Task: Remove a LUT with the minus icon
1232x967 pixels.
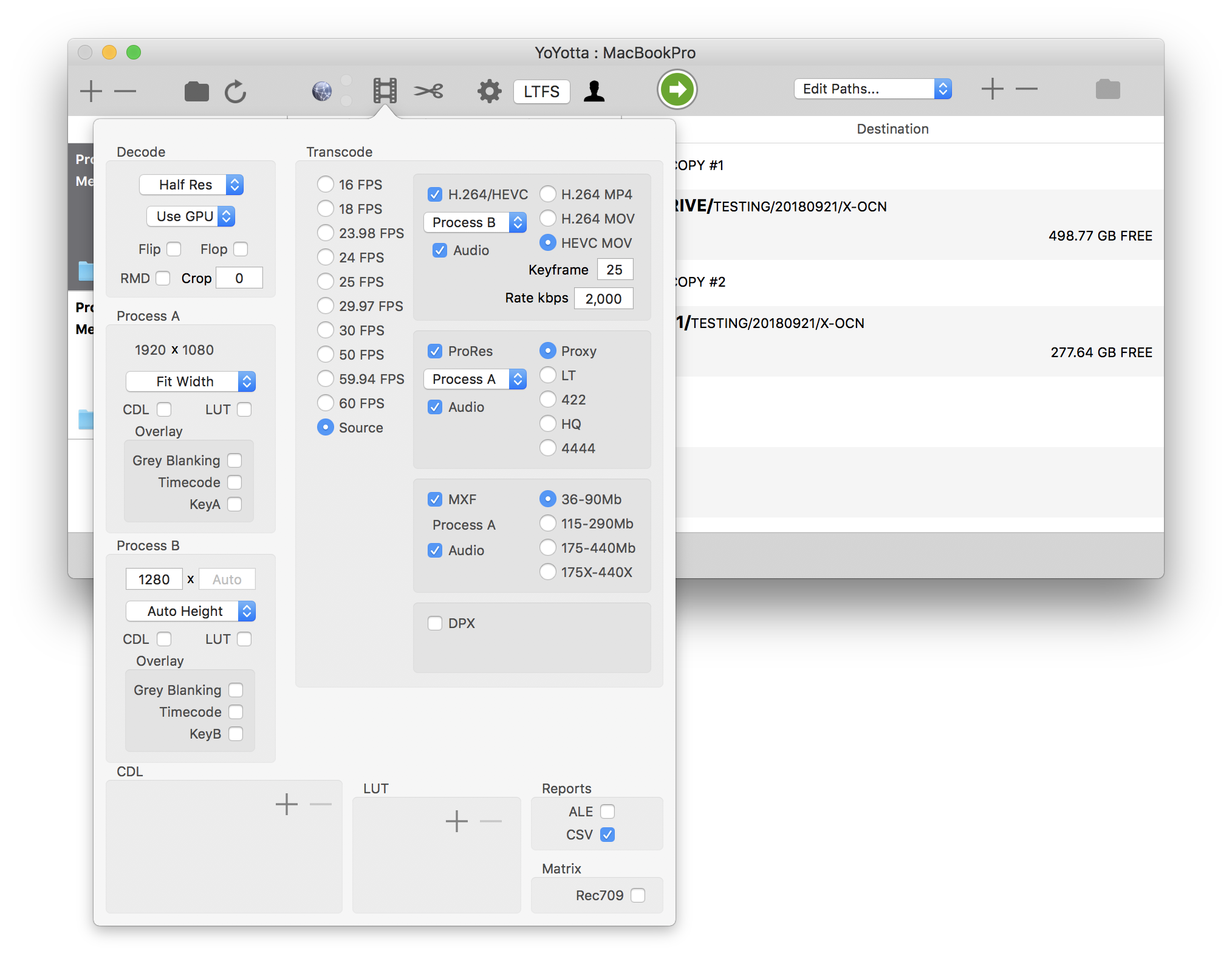Action: coord(490,821)
